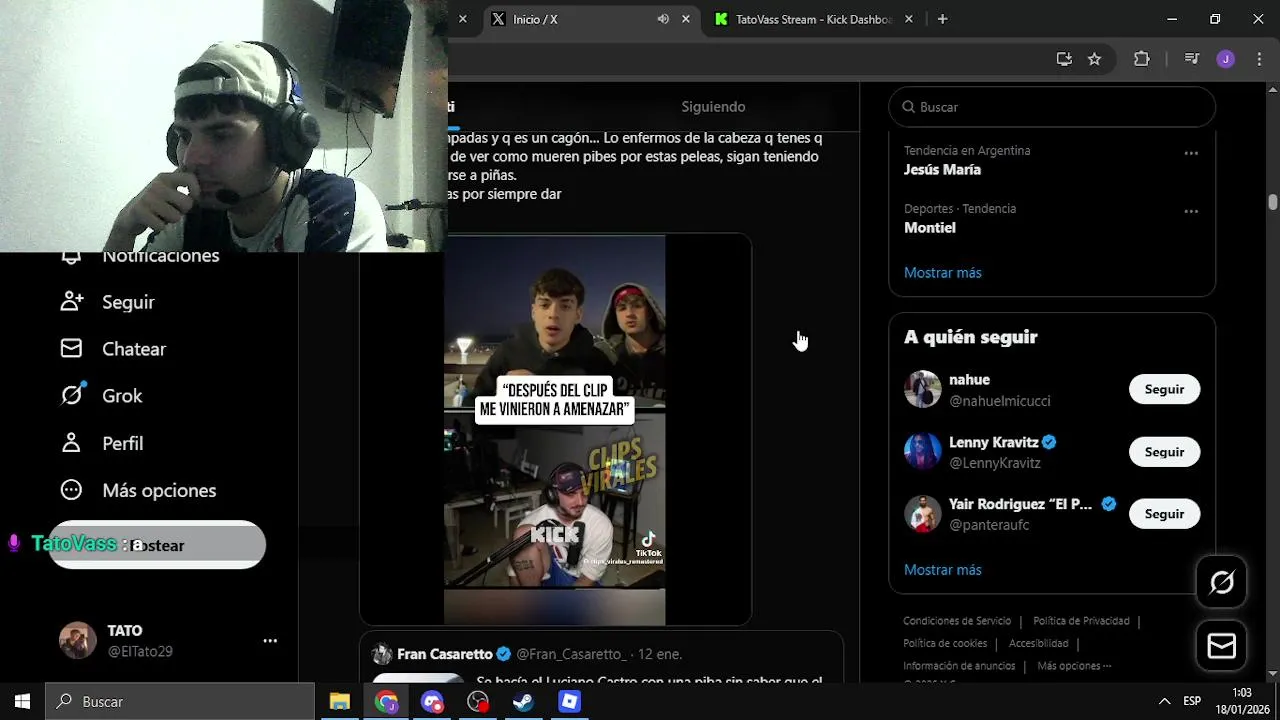Click the ESP language indicator
Screen dimensions: 1280x720
point(1192,702)
